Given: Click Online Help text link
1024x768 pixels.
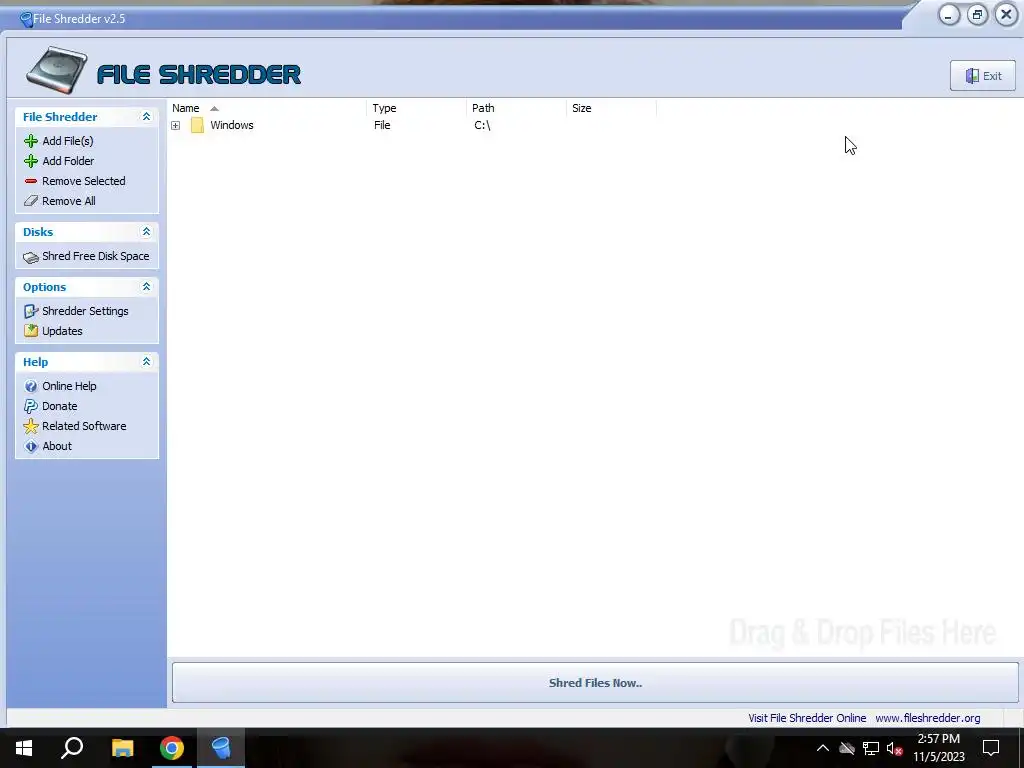Looking at the screenshot, I should (69, 387).
